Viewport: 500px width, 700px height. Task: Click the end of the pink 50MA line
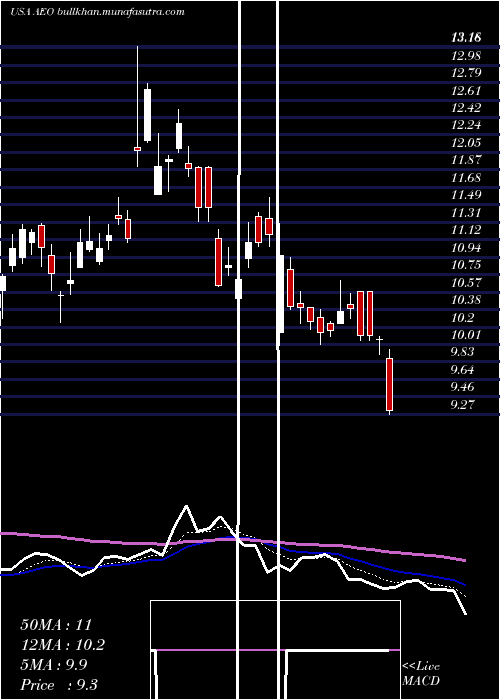tap(465, 560)
